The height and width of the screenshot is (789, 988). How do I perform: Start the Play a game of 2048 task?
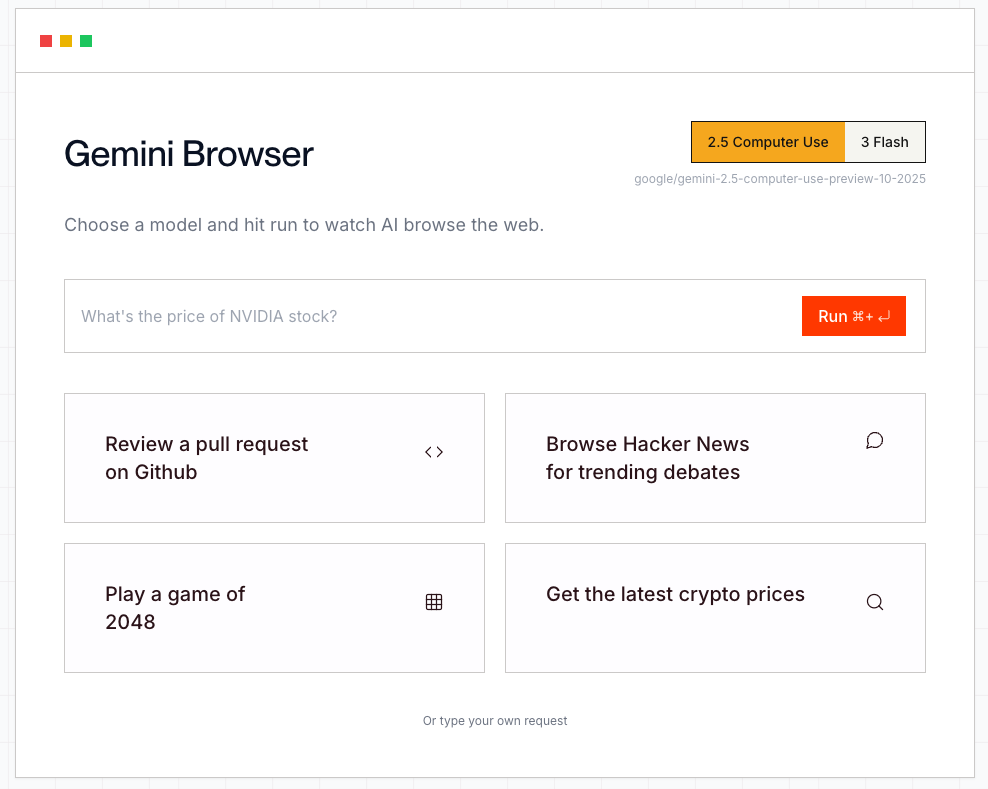point(274,608)
